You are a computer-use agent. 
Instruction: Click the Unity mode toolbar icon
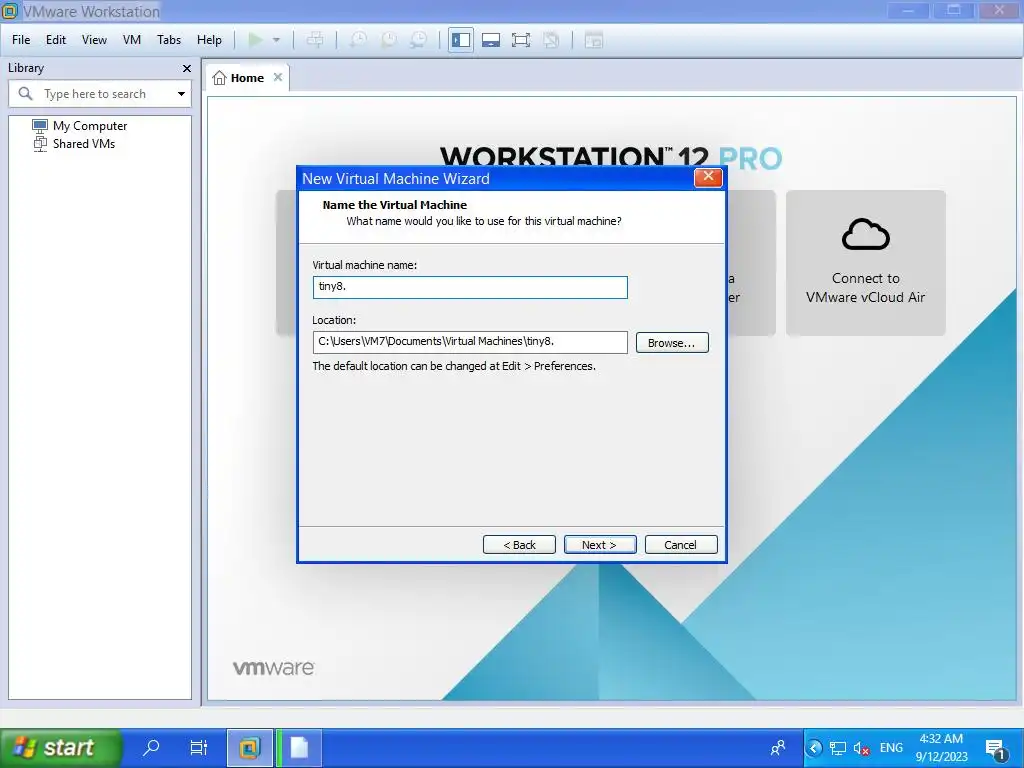[551, 40]
